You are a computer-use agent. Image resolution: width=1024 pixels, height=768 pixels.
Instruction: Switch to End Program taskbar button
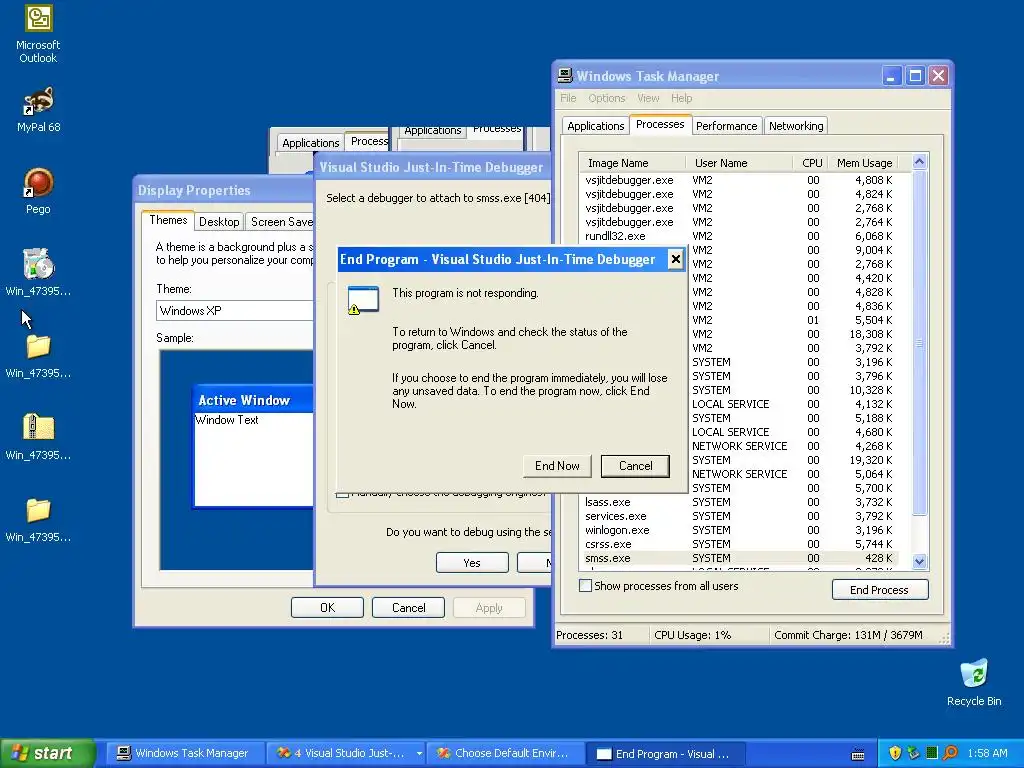click(666, 754)
